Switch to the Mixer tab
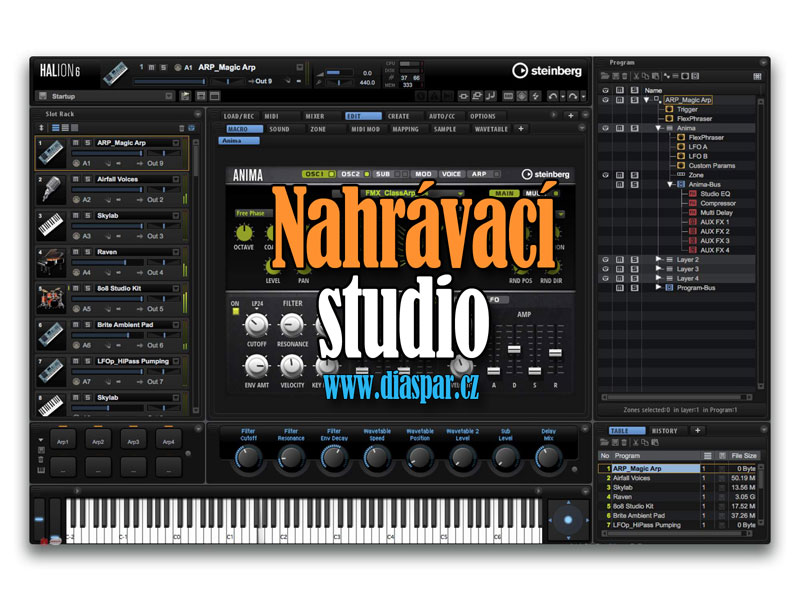800x600 pixels. (x=314, y=116)
